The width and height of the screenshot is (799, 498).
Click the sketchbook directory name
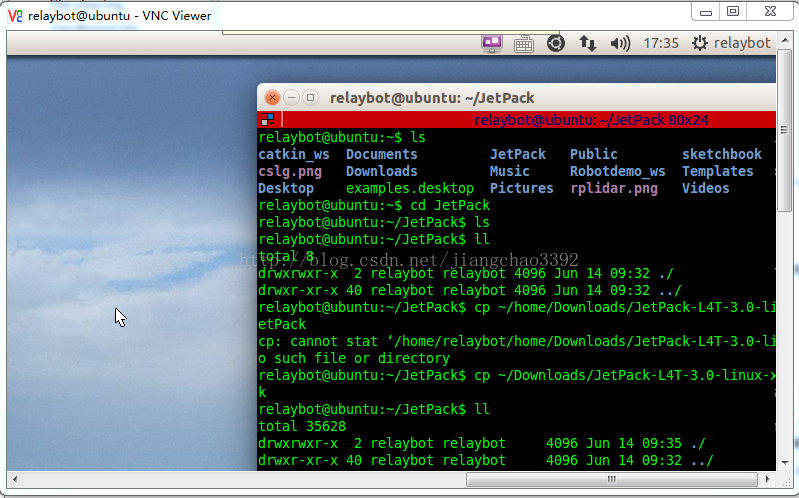tap(722, 154)
